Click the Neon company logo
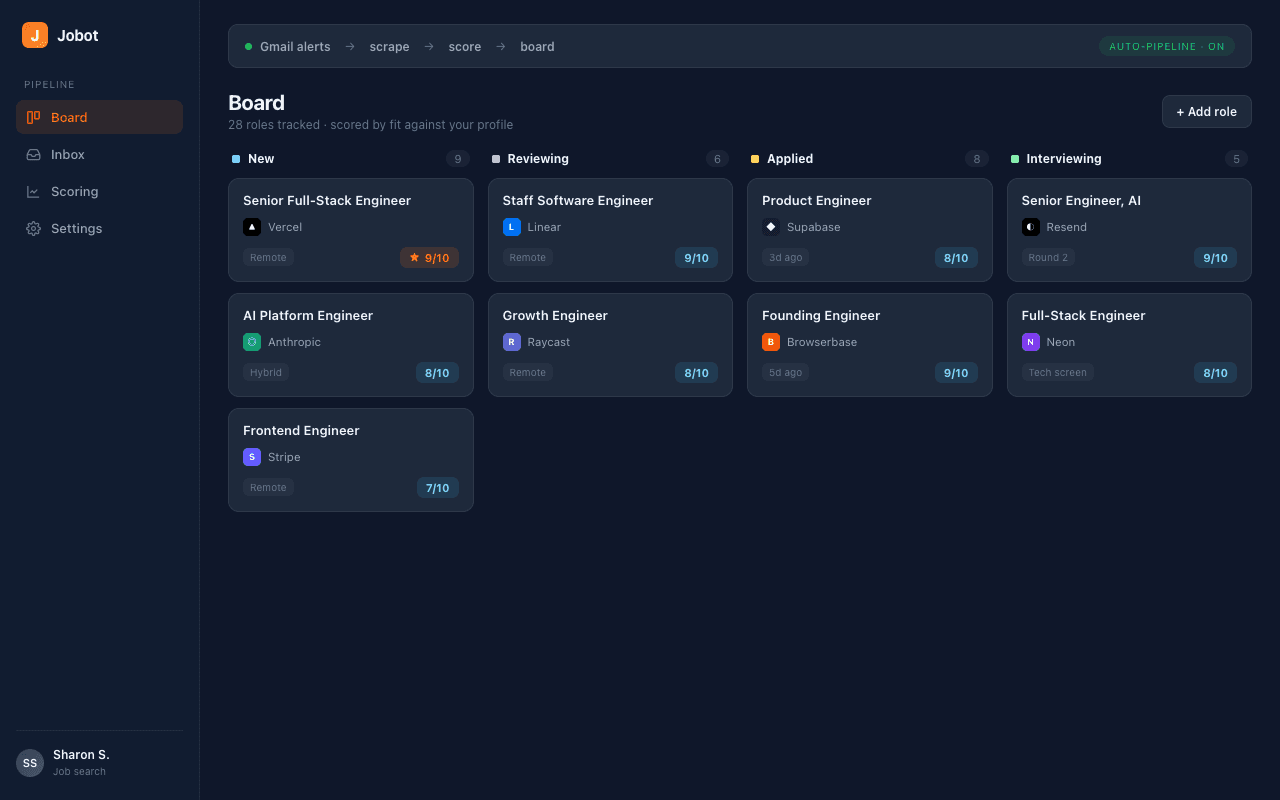This screenshot has width=1280, height=800. tap(1031, 342)
